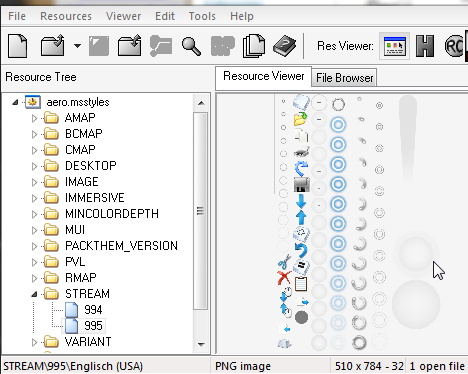Select the VARIANT folder label
Viewport: 468px width, 374px height.
88,342
